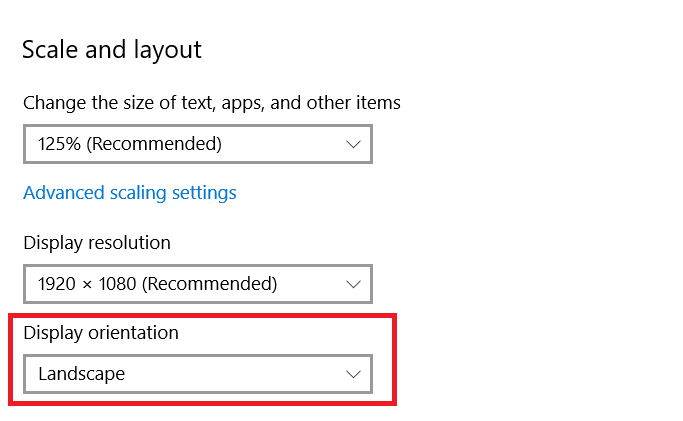
Task: Click the chevron arrow on the scaling dropdown
Action: pos(353,144)
